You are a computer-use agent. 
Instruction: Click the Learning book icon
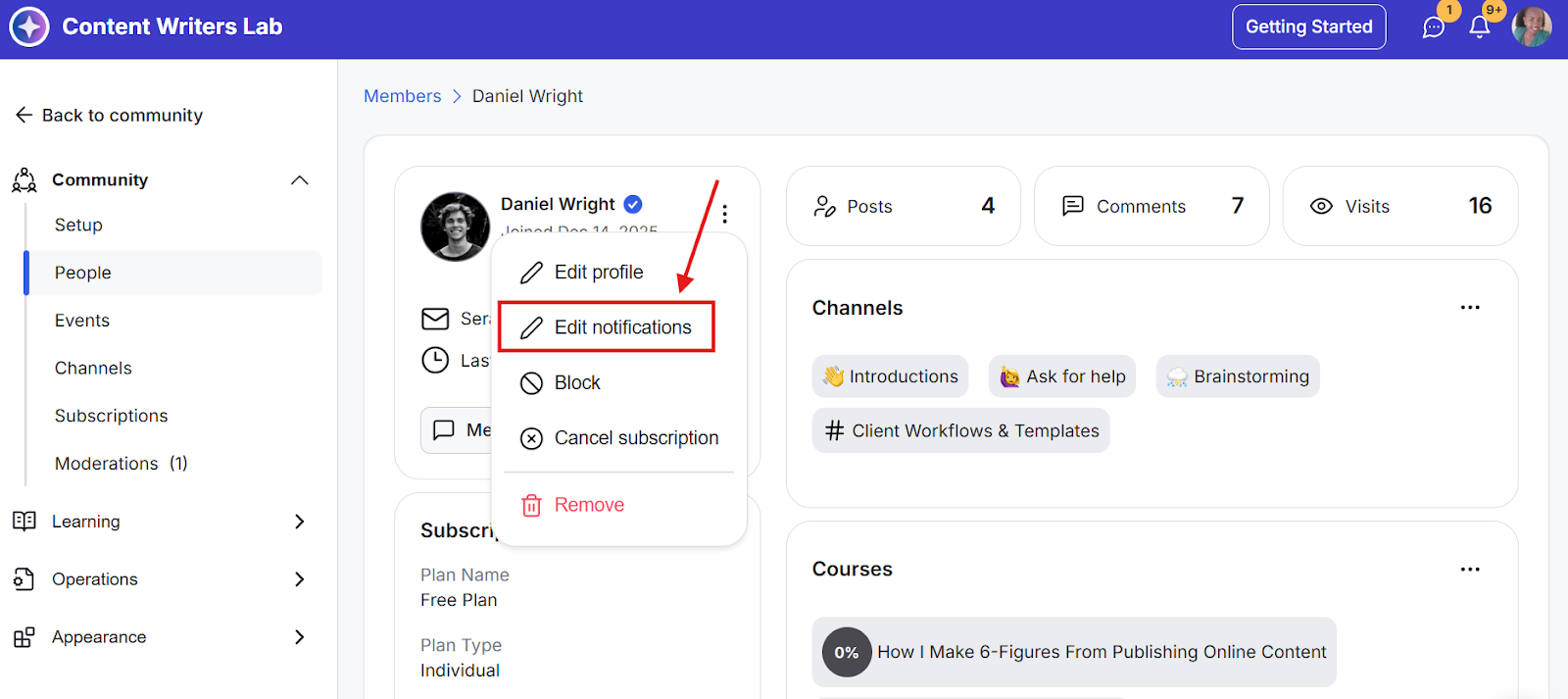click(x=24, y=521)
